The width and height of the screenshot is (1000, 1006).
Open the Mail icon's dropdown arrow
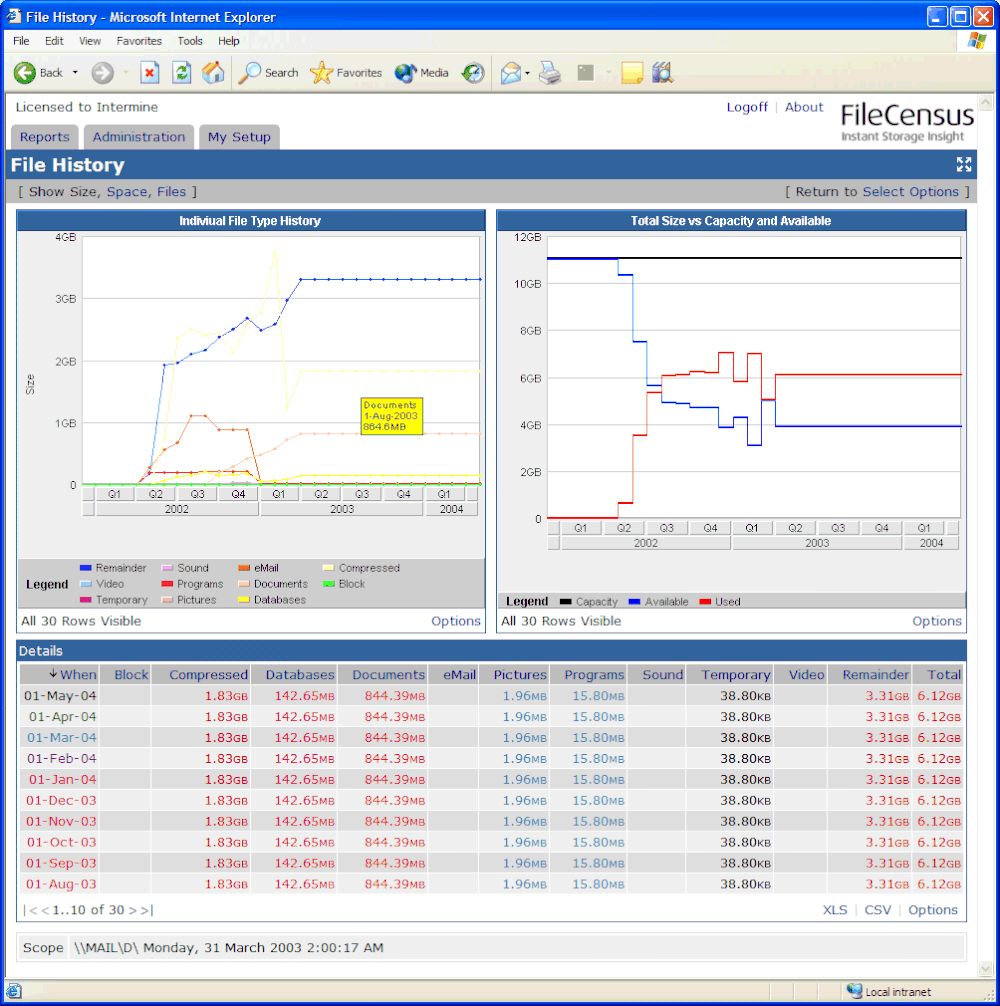(x=526, y=72)
